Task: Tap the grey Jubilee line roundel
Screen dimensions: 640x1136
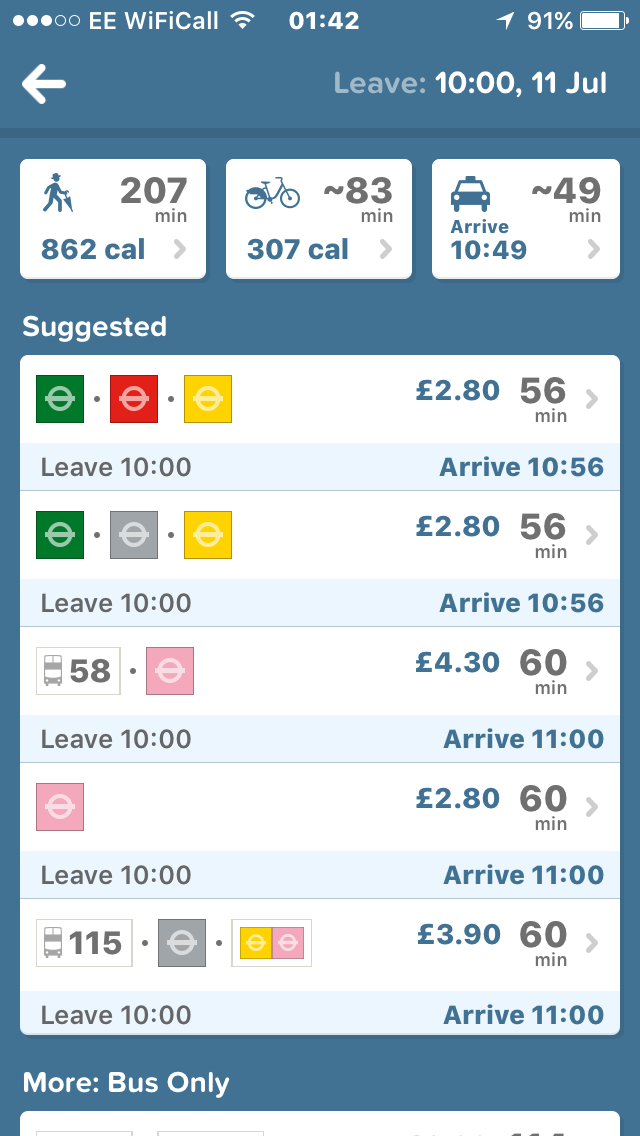Action: click(134, 534)
